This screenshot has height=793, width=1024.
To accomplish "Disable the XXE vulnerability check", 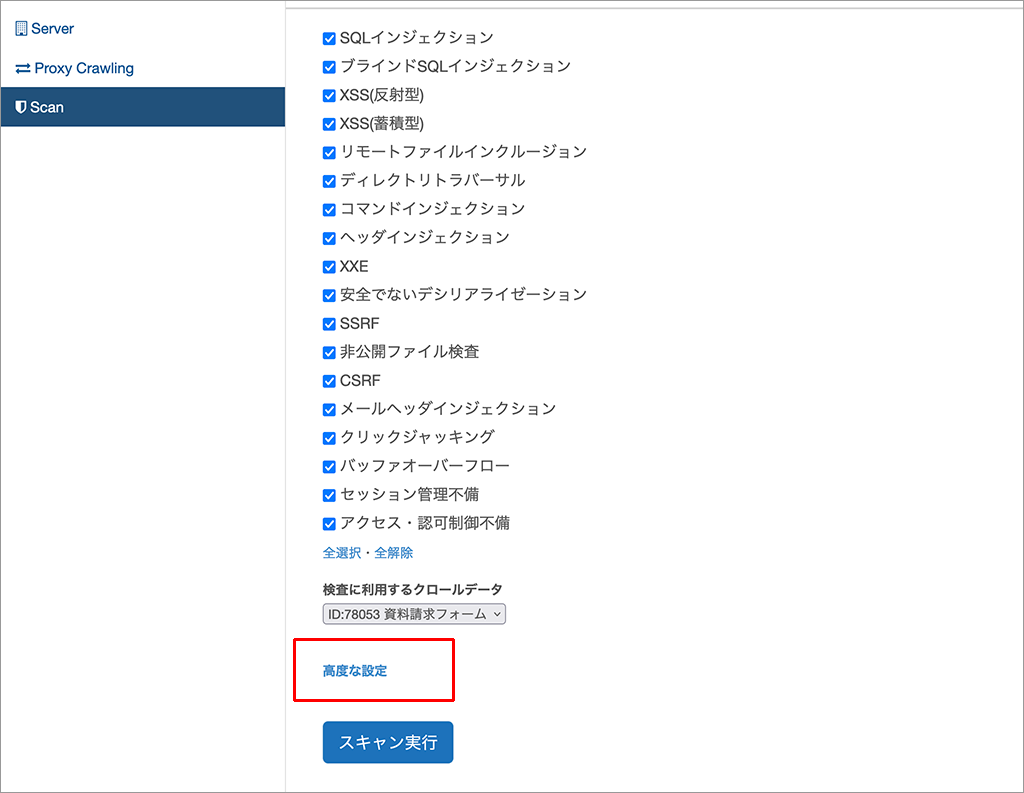I will [329, 266].
